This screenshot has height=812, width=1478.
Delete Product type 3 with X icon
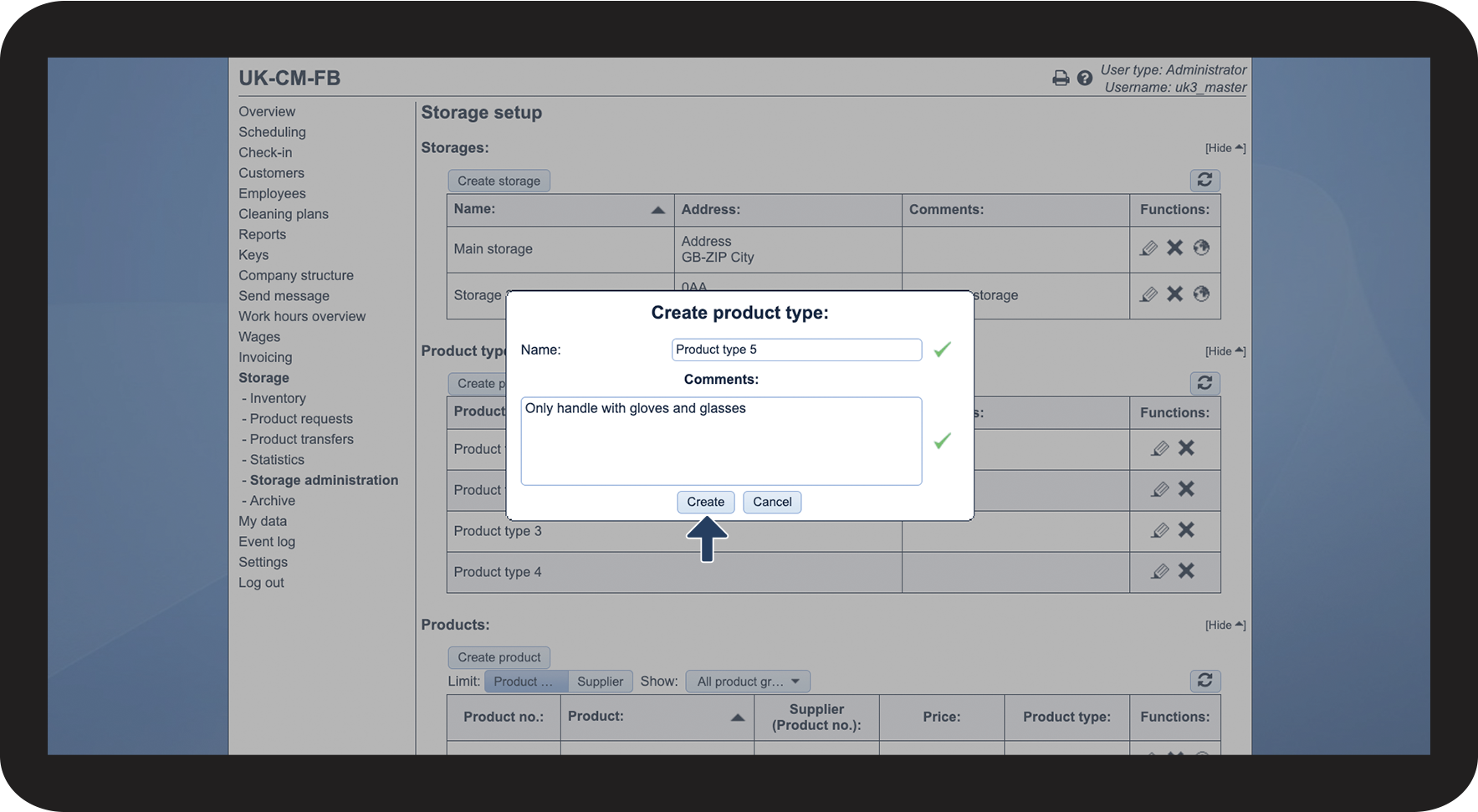click(1186, 529)
